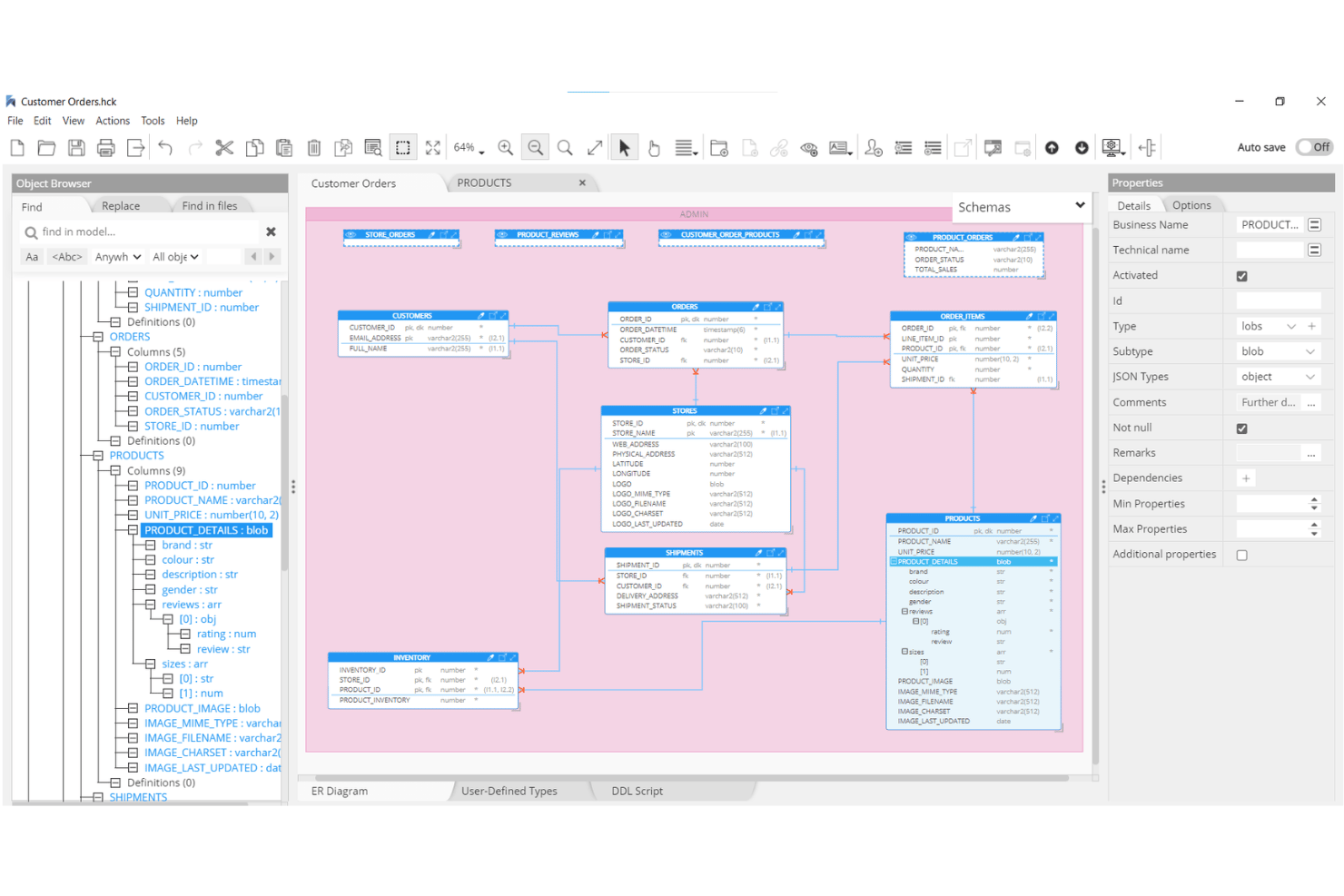
Task: Click the add view eye icon
Action: click(x=809, y=148)
